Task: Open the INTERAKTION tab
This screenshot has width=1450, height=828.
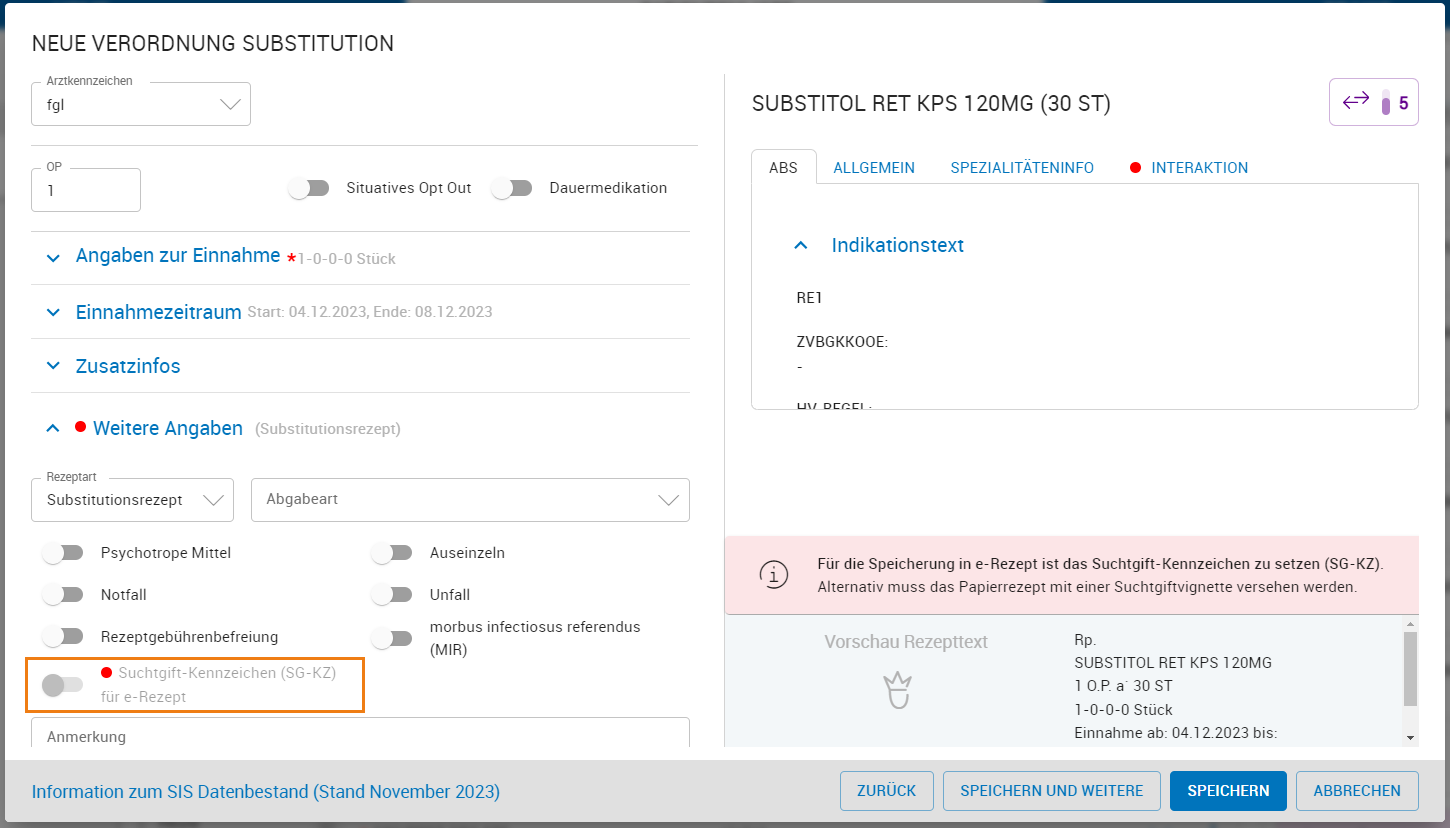Action: pyautogui.click(x=1200, y=168)
